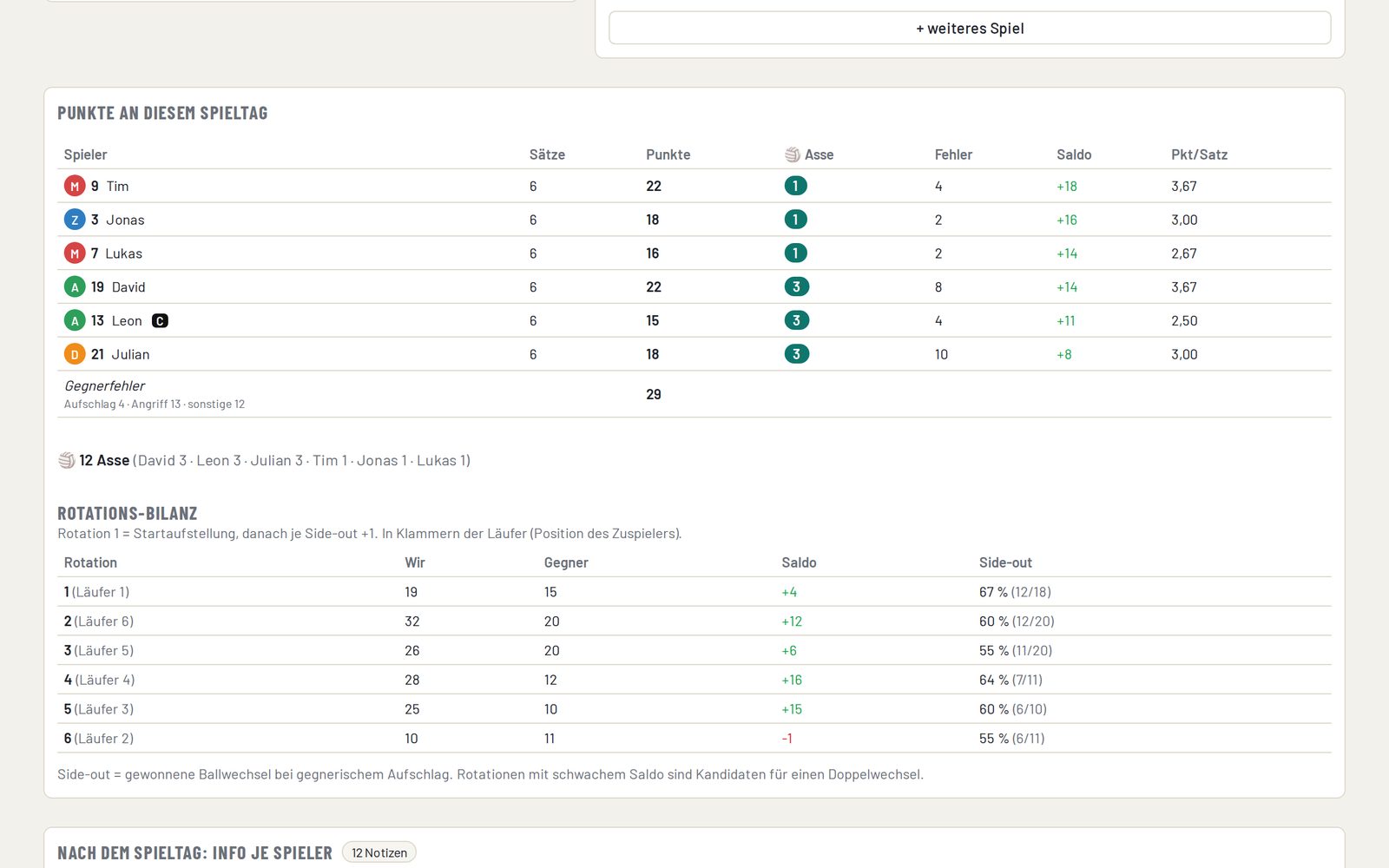
Task: Click 'NACH DEM SPIELTAG: INFO JE SPIELER' heading
Action: click(x=194, y=852)
